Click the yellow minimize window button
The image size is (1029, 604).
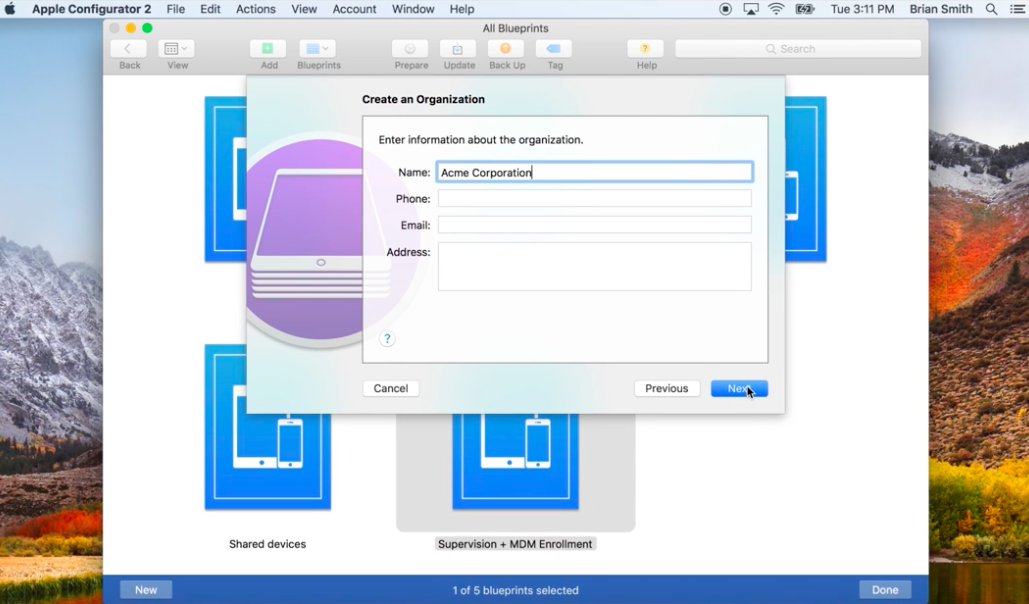click(131, 28)
